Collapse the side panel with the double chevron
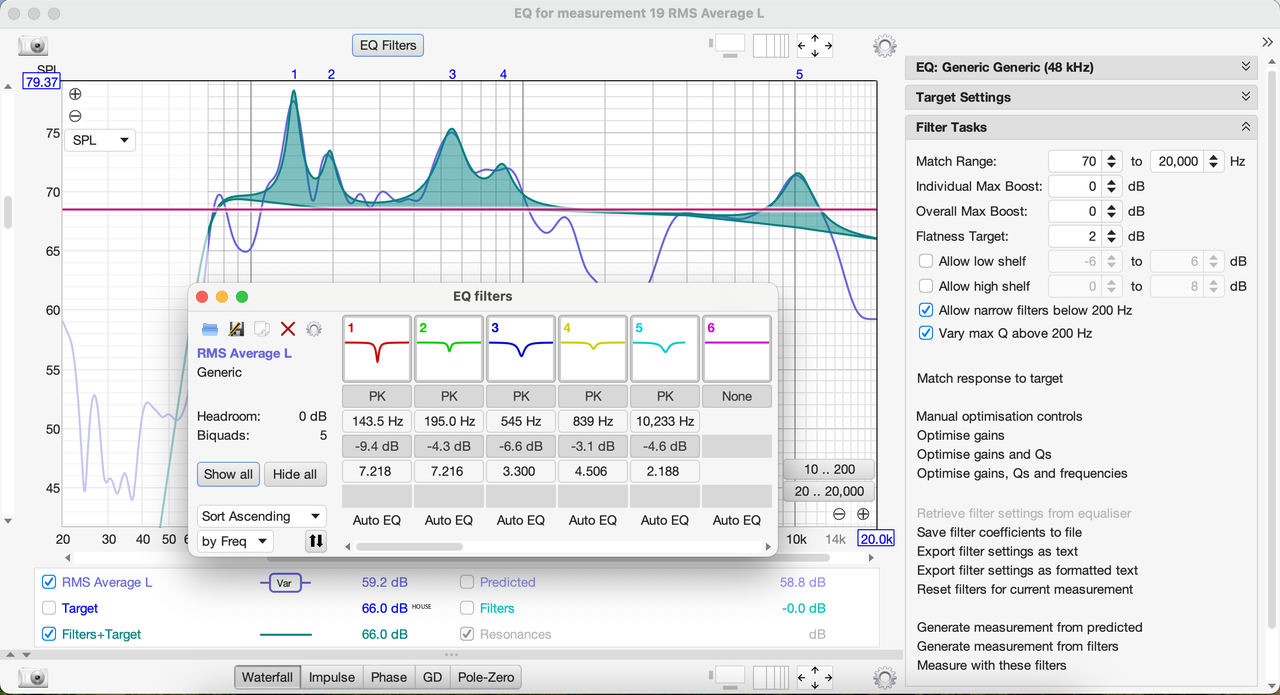 click(1267, 41)
